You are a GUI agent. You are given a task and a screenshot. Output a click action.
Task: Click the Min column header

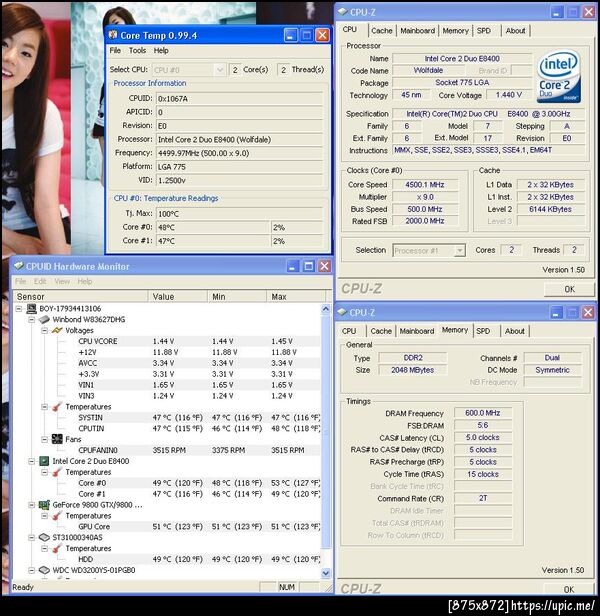pos(237,297)
